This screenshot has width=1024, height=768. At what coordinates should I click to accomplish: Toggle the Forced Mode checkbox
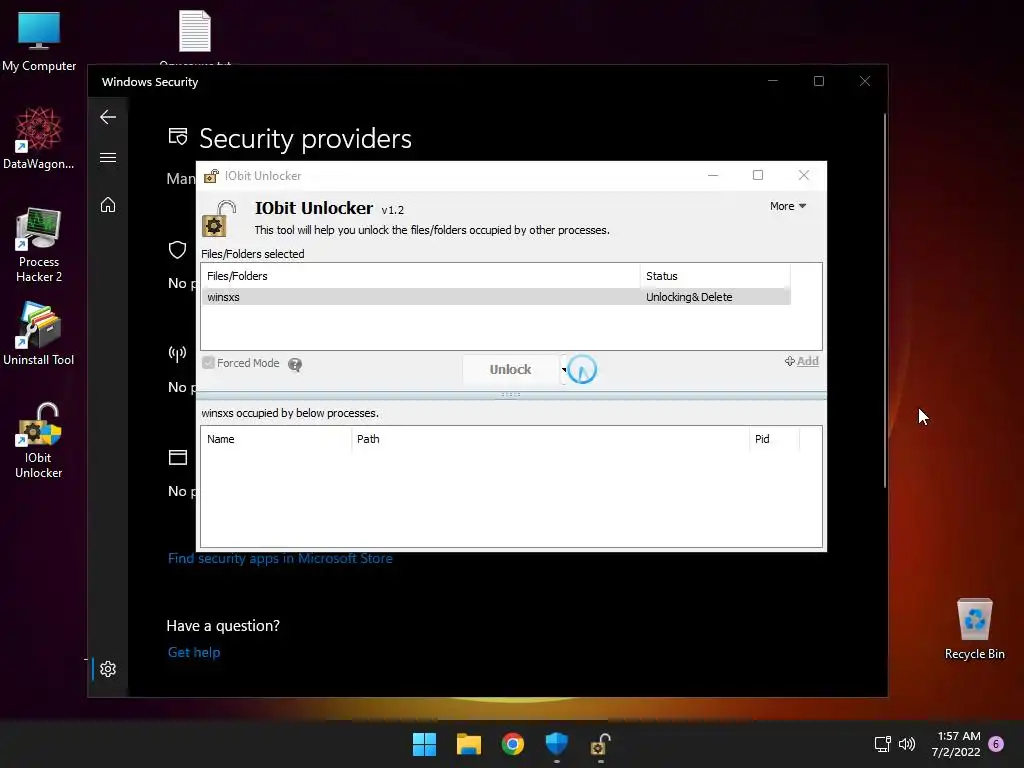pyautogui.click(x=208, y=363)
